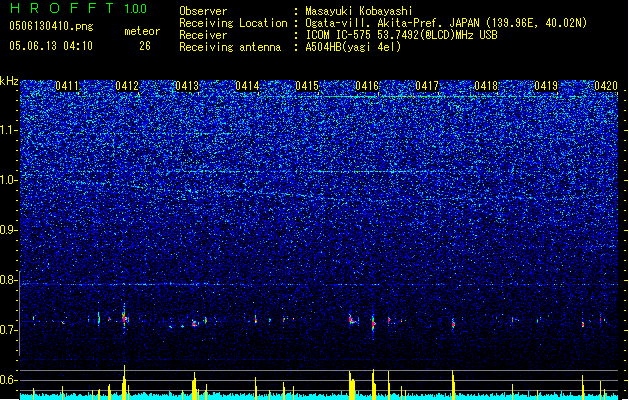Click the 0411 time marker
Viewport: 629px width, 400px height.
tap(67, 86)
